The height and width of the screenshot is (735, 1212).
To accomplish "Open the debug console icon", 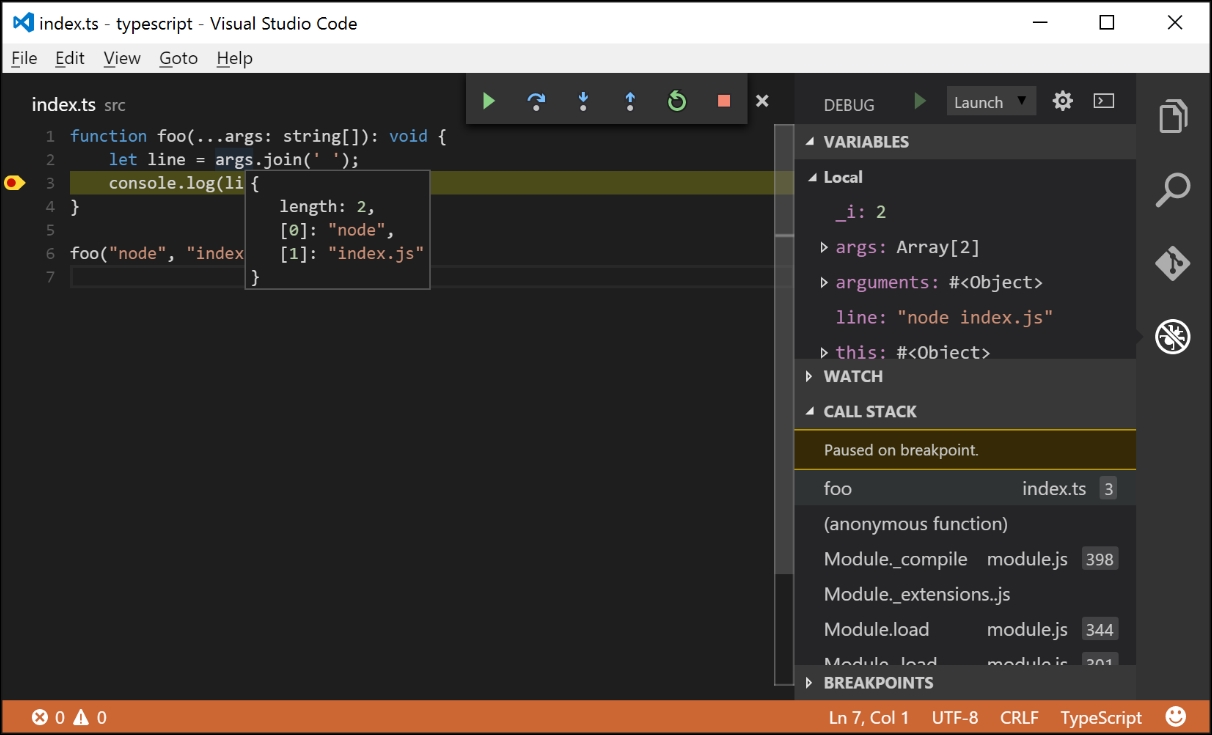I will click(x=1104, y=101).
